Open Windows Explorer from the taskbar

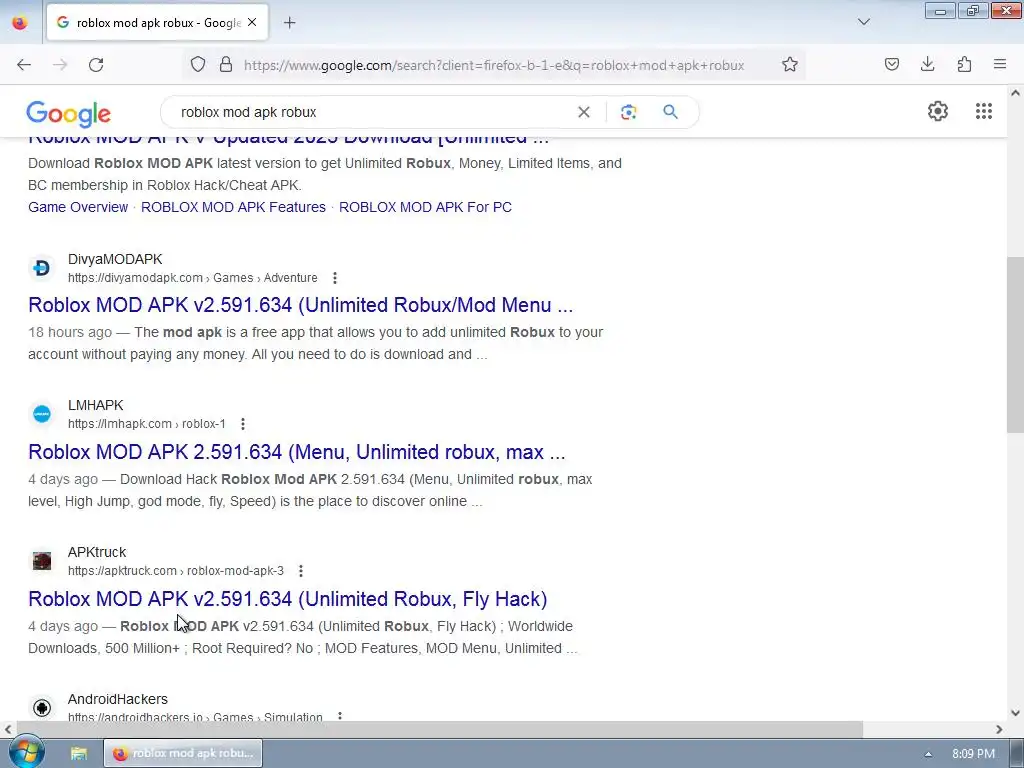click(x=79, y=754)
